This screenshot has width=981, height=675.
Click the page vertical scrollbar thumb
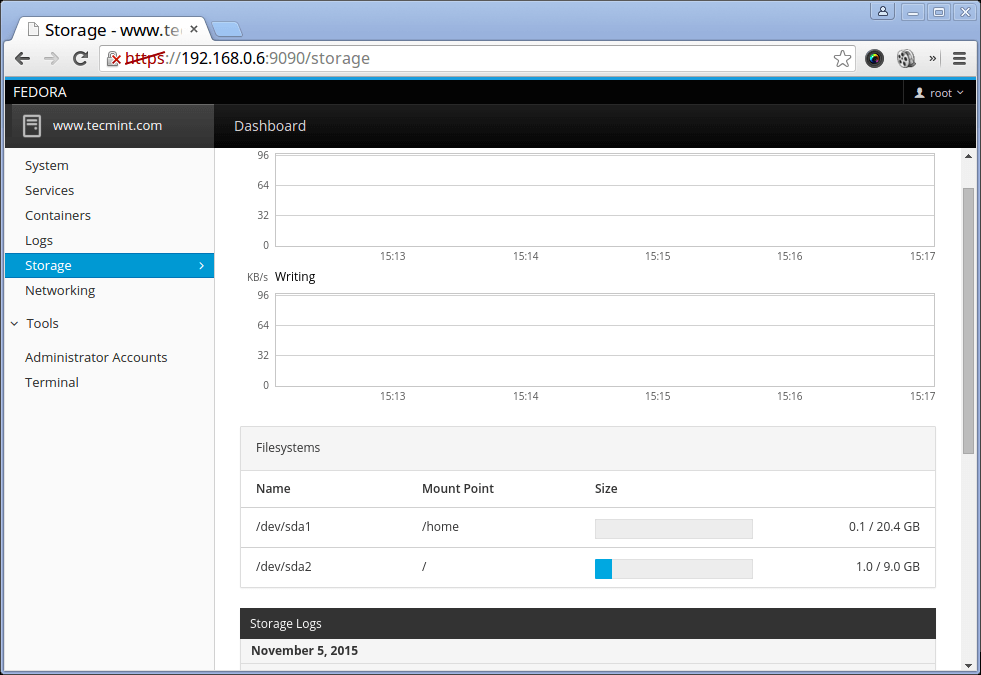coord(968,320)
